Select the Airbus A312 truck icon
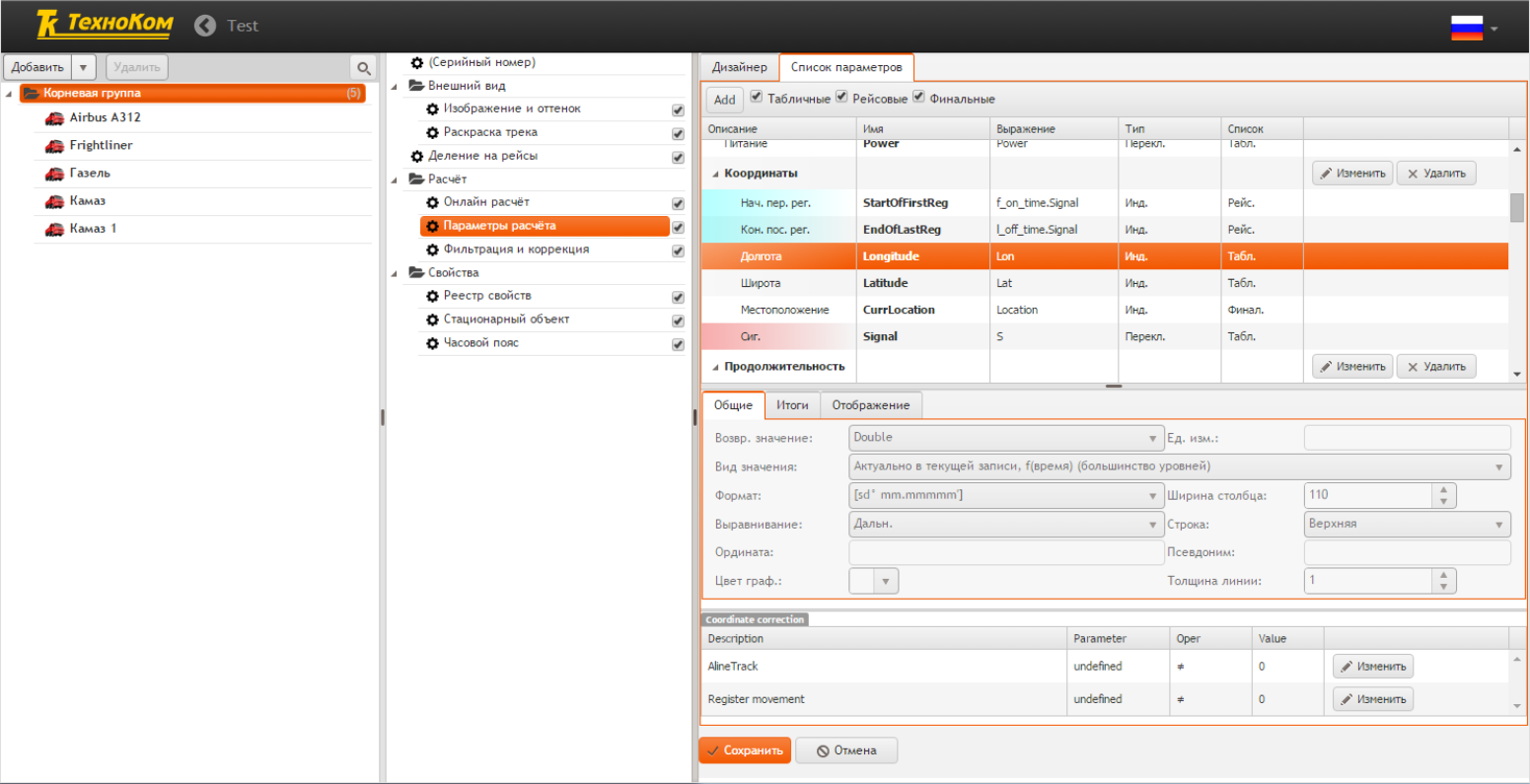Image resolution: width=1530 pixels, height=784 pixels. click(54, 118)
